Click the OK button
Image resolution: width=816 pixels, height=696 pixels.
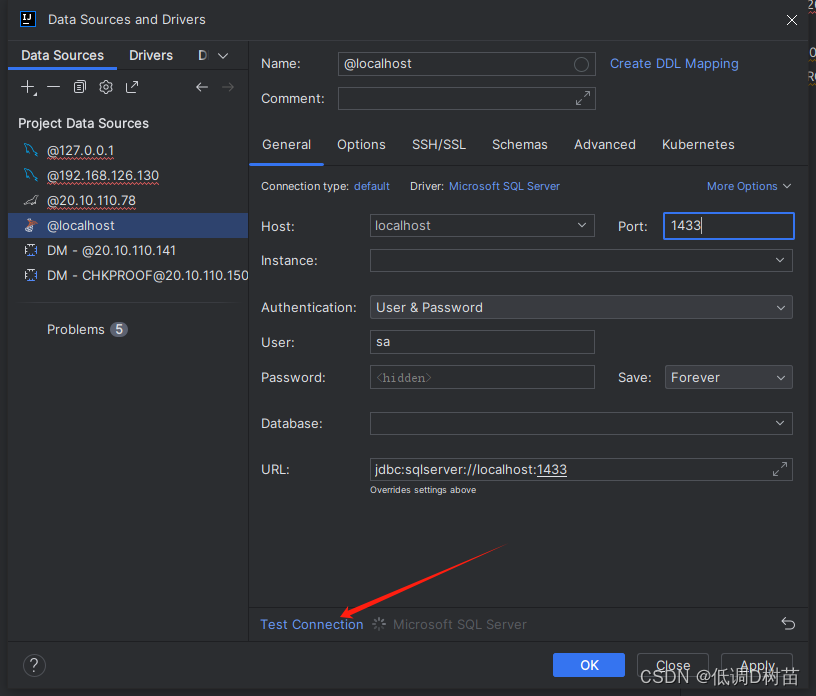click(x=589, y=665)
